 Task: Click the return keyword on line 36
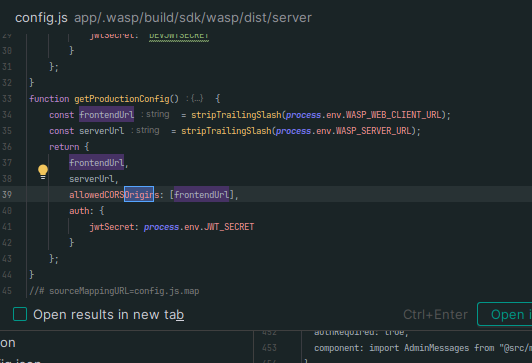pyautogui.click(x=64, y=147)
